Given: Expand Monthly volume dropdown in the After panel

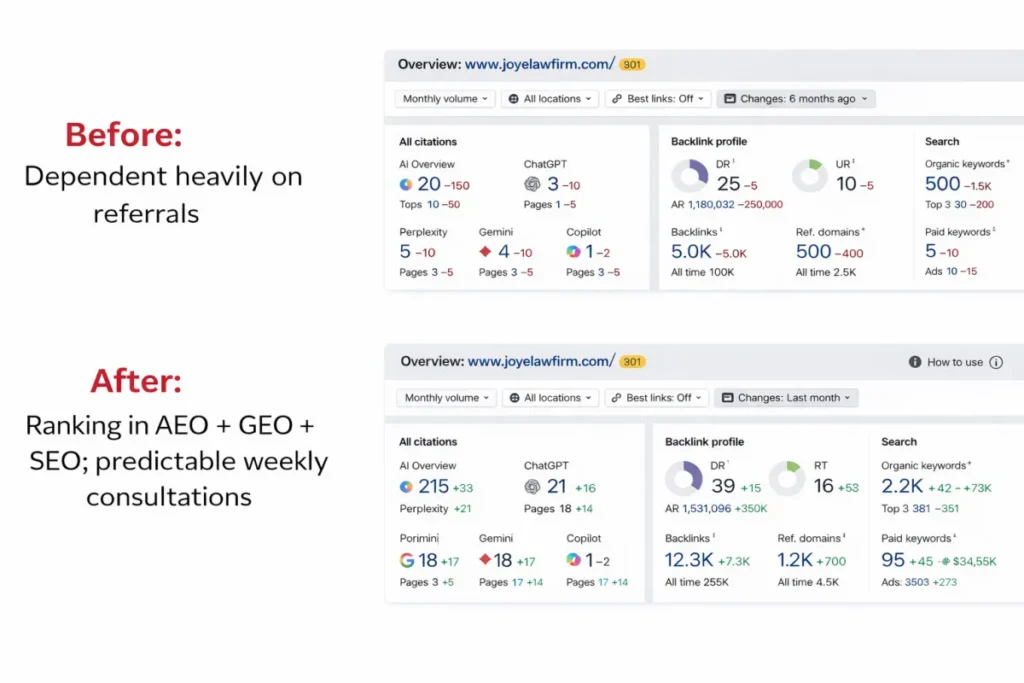Looking at the screenshot, I should click(x=446, y=398).
